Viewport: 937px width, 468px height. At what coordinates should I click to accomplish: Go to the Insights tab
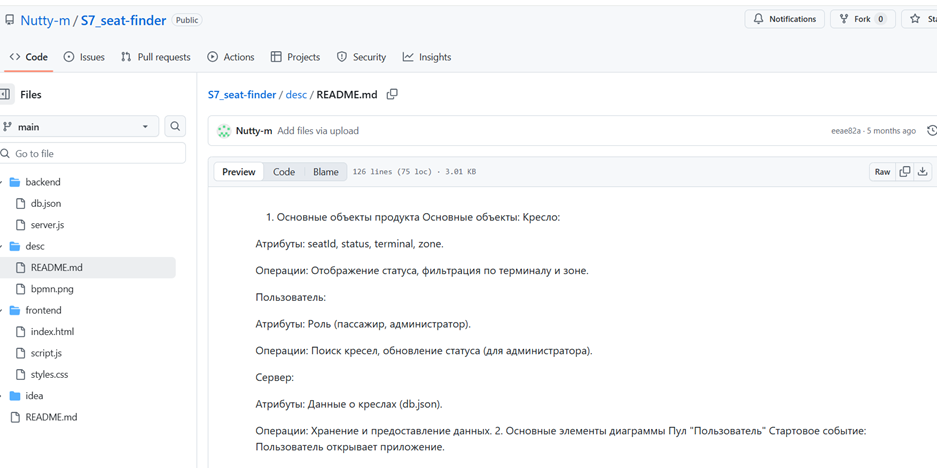point(426,57)
